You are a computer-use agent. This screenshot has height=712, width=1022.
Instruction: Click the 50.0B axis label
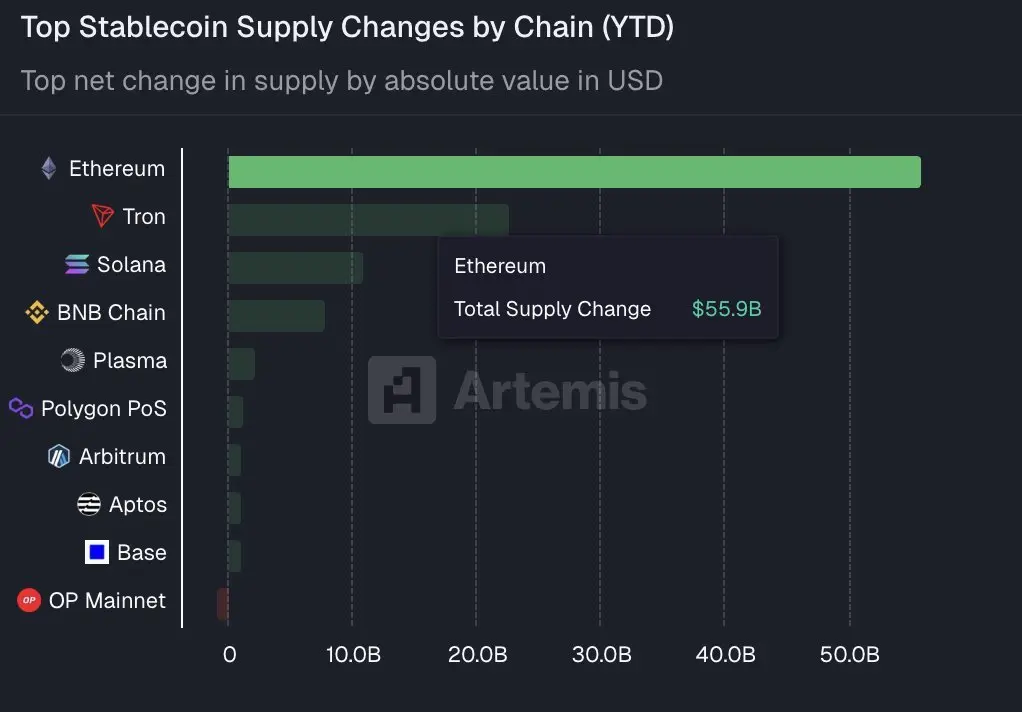pyautogui.click(x=849, y=655)
